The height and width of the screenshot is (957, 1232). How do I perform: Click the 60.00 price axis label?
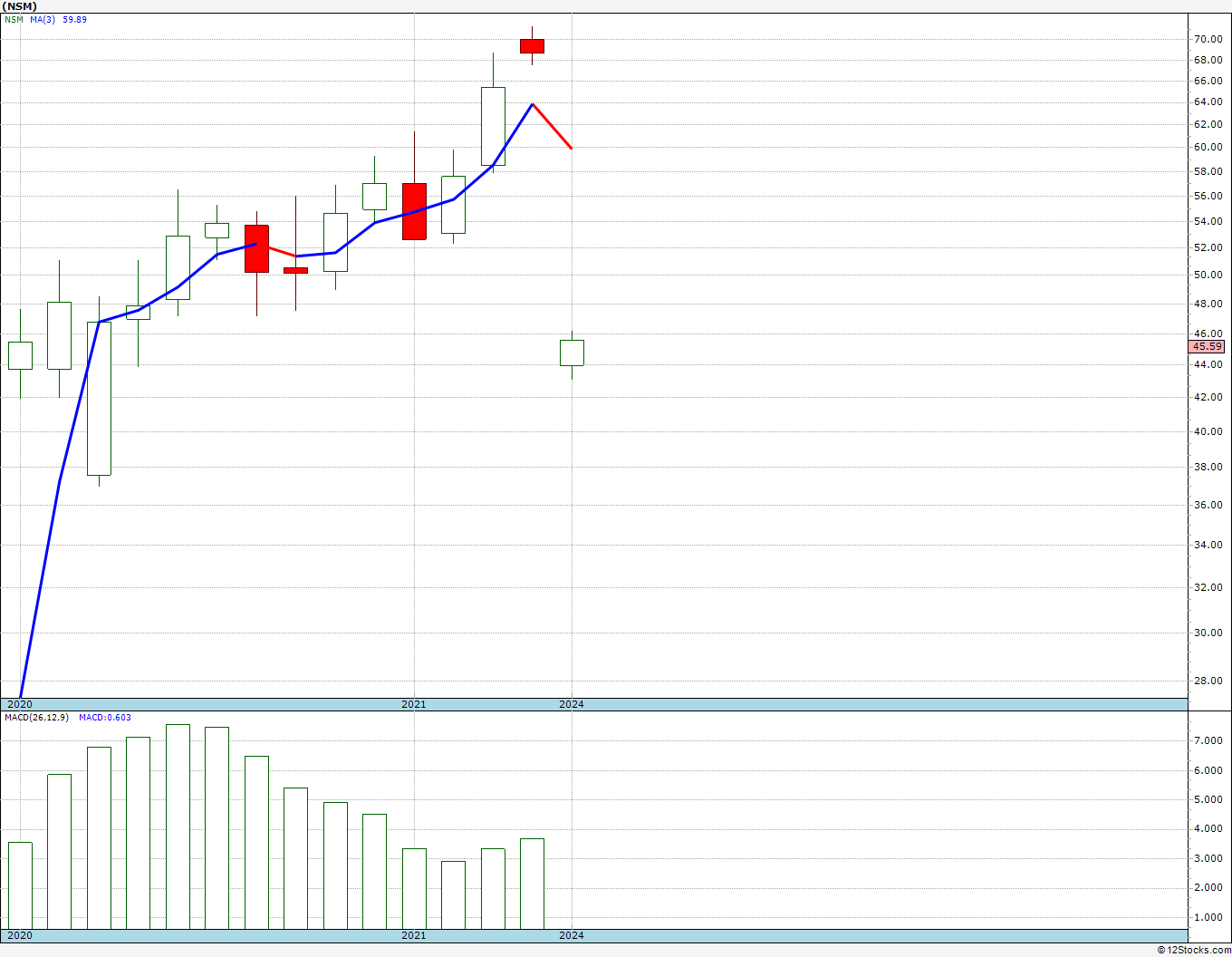(1208, 147)
